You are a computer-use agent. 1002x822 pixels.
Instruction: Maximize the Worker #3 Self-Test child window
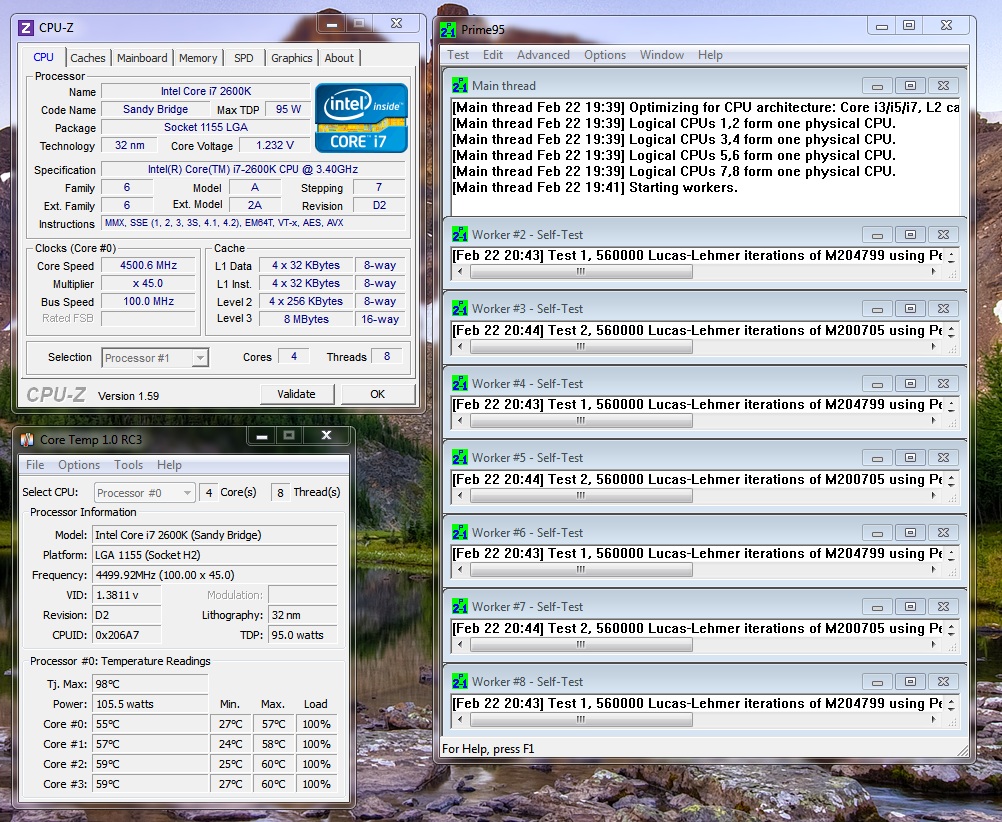911,309
